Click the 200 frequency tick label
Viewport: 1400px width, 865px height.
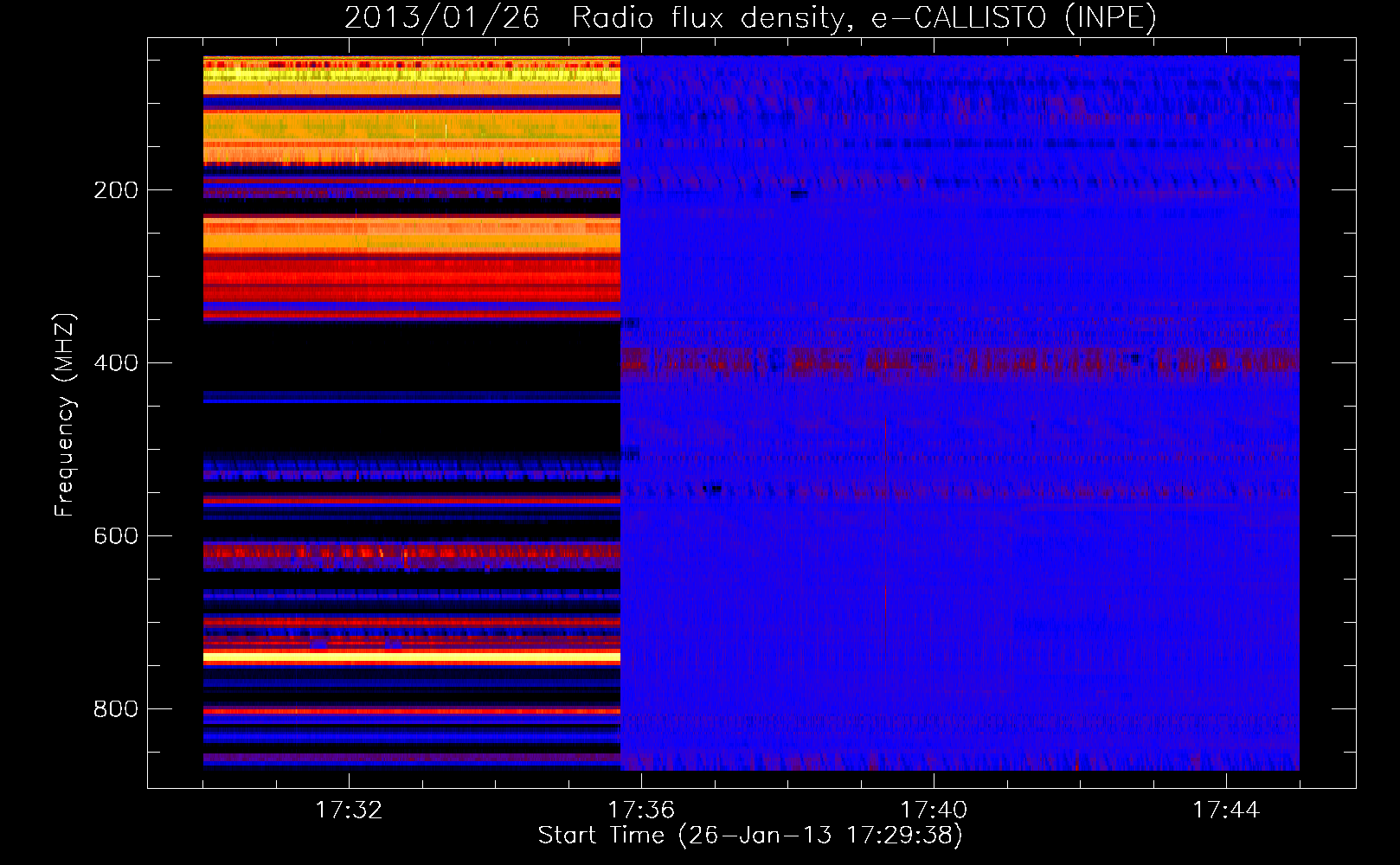[116, 190]
